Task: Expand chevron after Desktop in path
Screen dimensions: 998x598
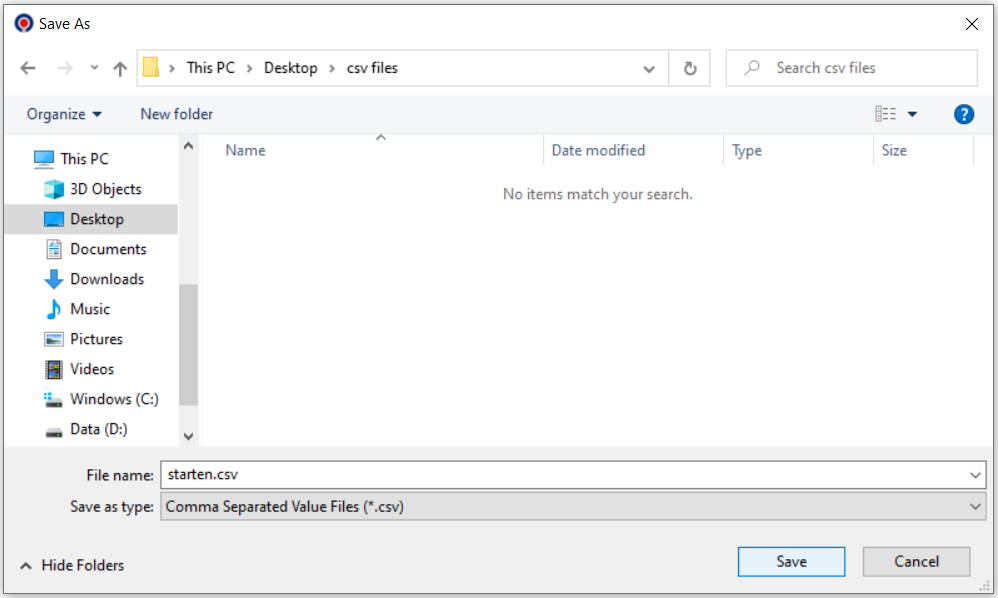Action: tap(332, 68)
